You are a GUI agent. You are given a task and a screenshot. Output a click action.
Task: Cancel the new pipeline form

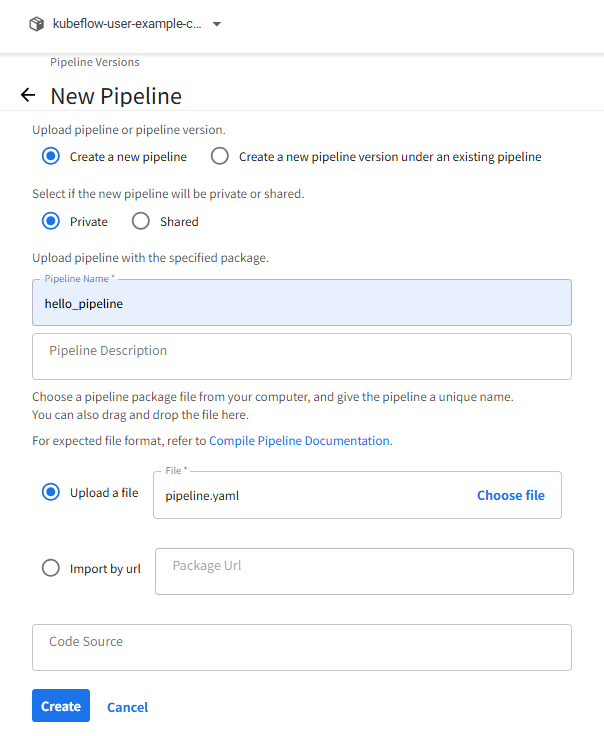click(x=127, y=707)
